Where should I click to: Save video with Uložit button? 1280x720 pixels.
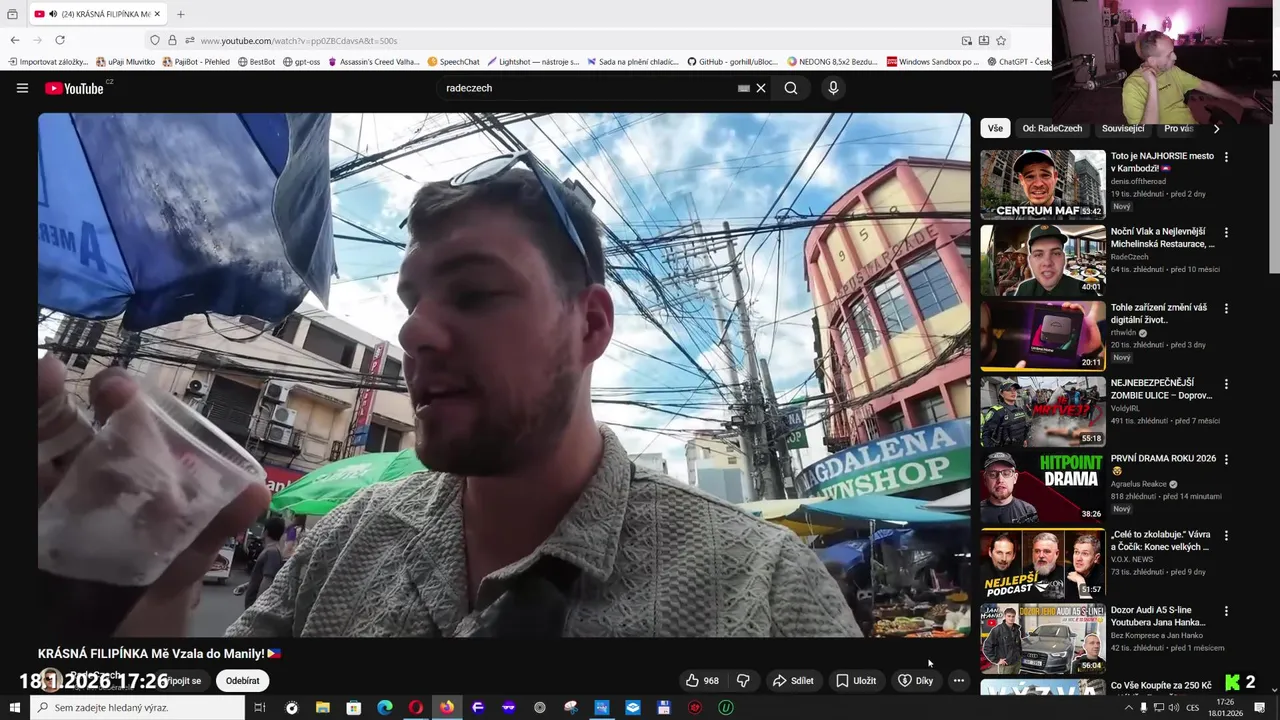point(855,680)
